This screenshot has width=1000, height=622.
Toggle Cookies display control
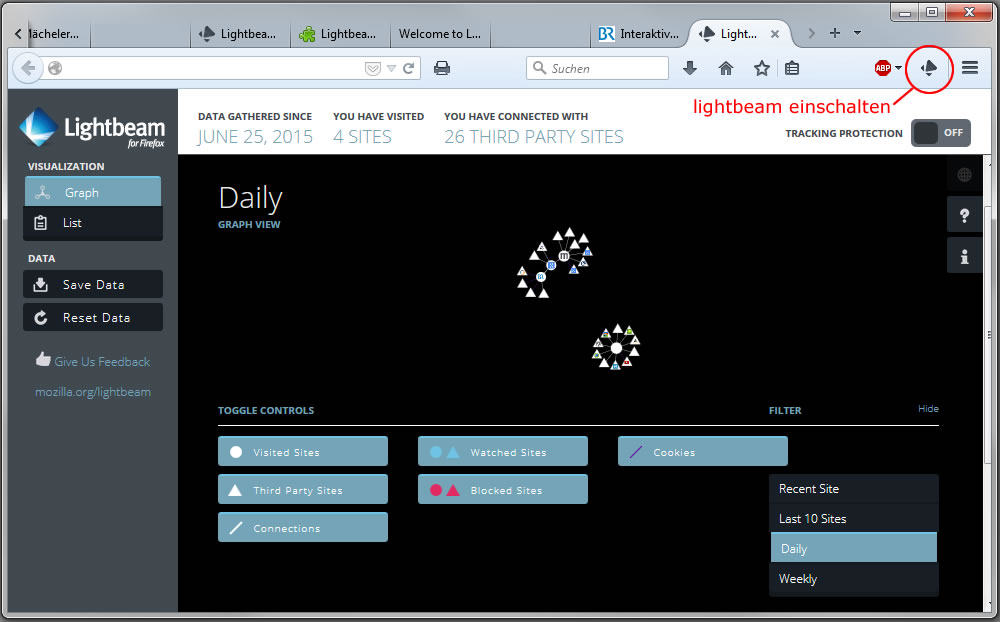tap(702, 452)
